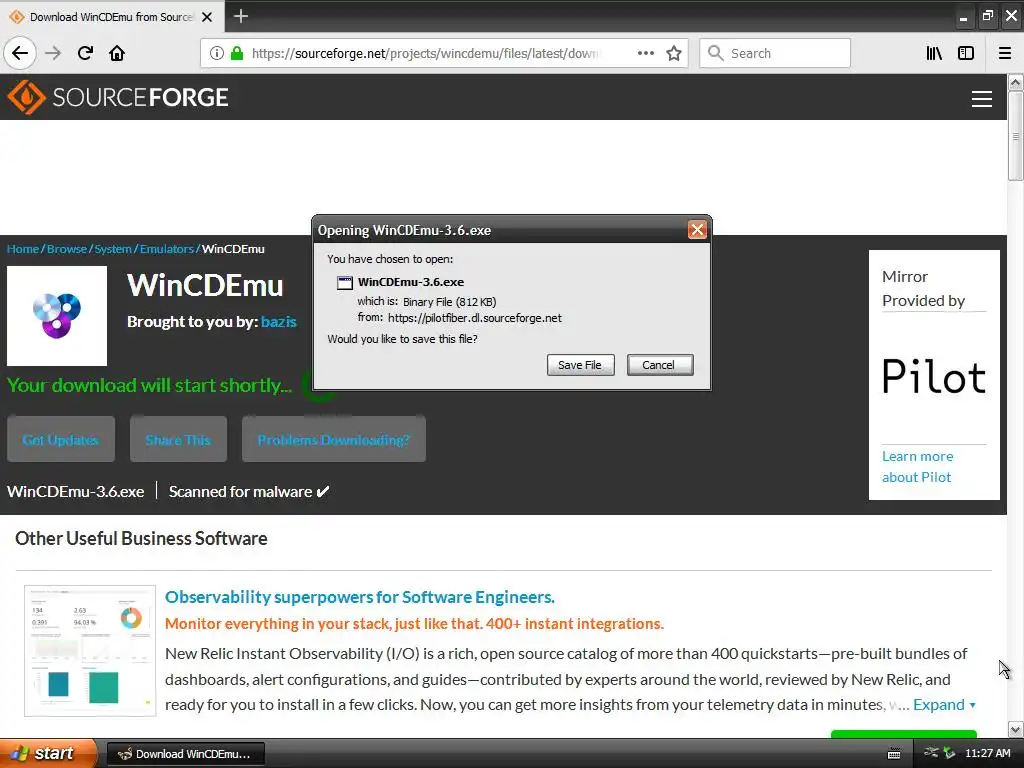
Task: Open SourceForge site navigation menu
Action: 982,99
